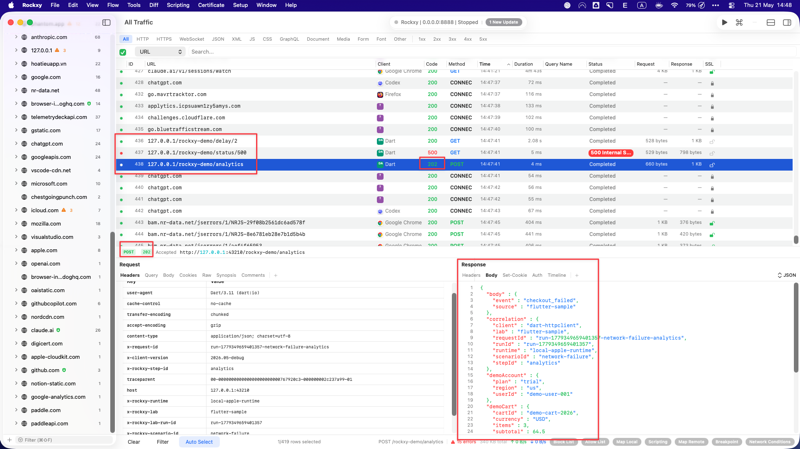Click the sidebar filter field
800x449 pixels.
(x=64, y=440)
